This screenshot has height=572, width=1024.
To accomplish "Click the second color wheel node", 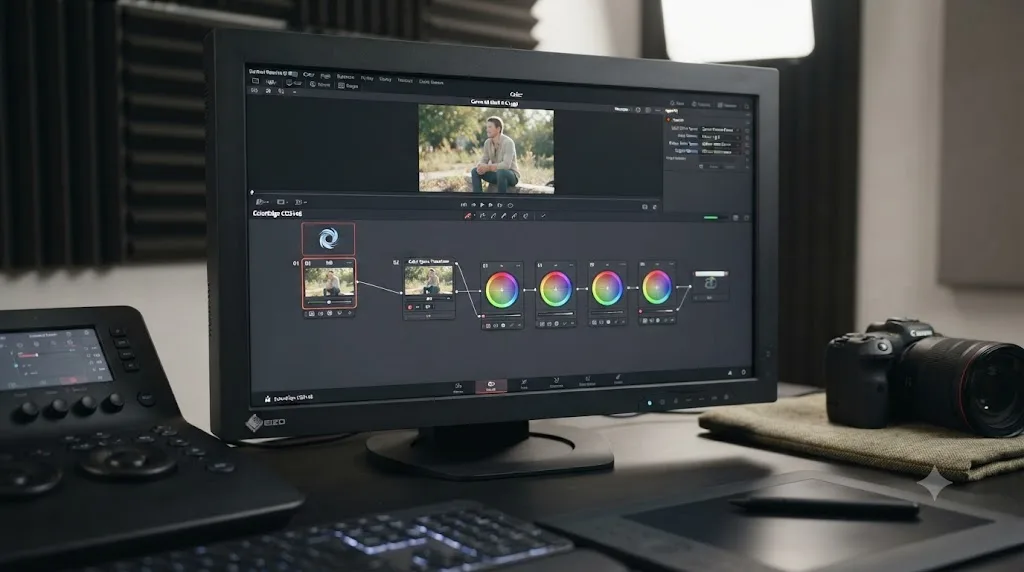I will pyautogui.click(x=556, y=289).
